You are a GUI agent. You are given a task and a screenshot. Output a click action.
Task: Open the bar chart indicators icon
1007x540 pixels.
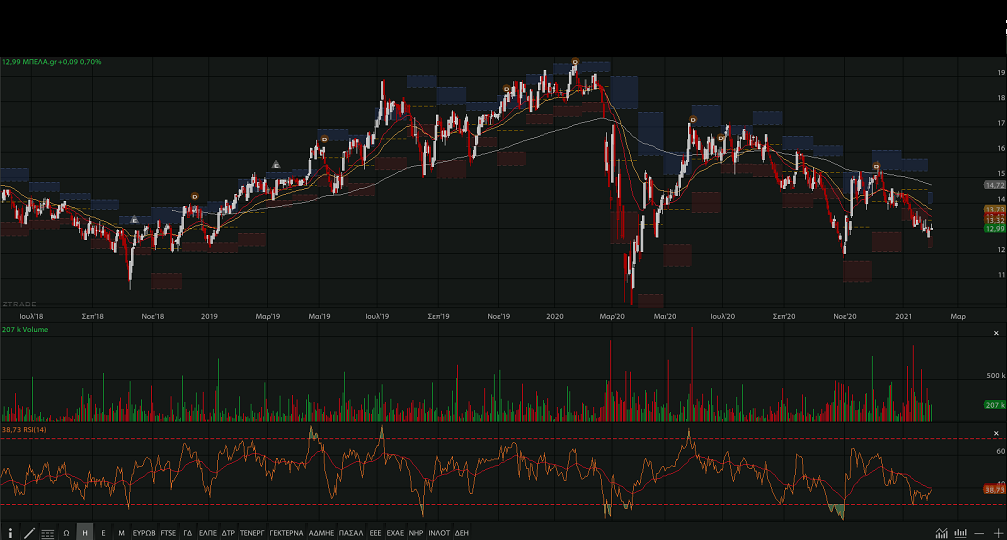[961, 533]
